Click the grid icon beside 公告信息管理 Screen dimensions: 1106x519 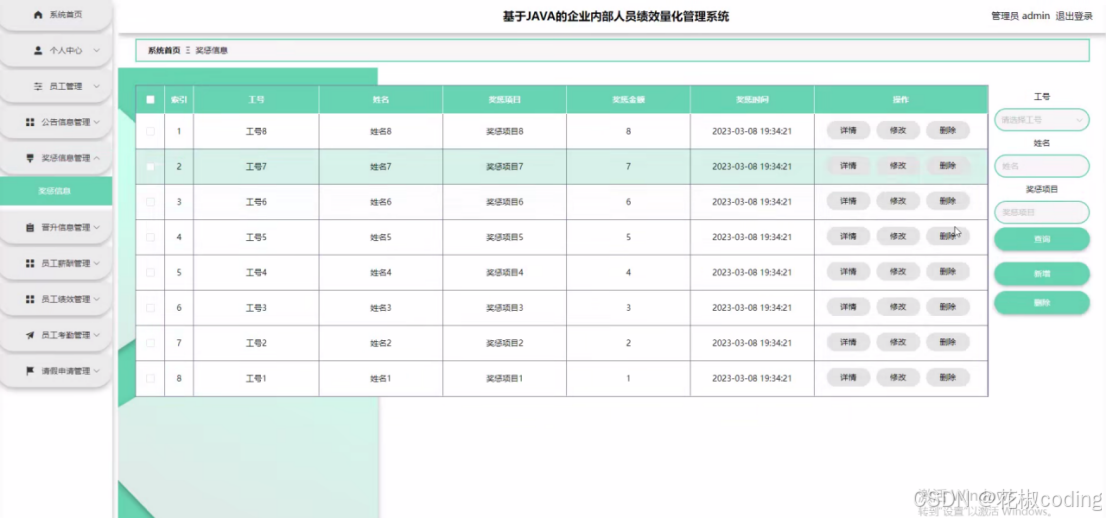[x=30, y=122]
